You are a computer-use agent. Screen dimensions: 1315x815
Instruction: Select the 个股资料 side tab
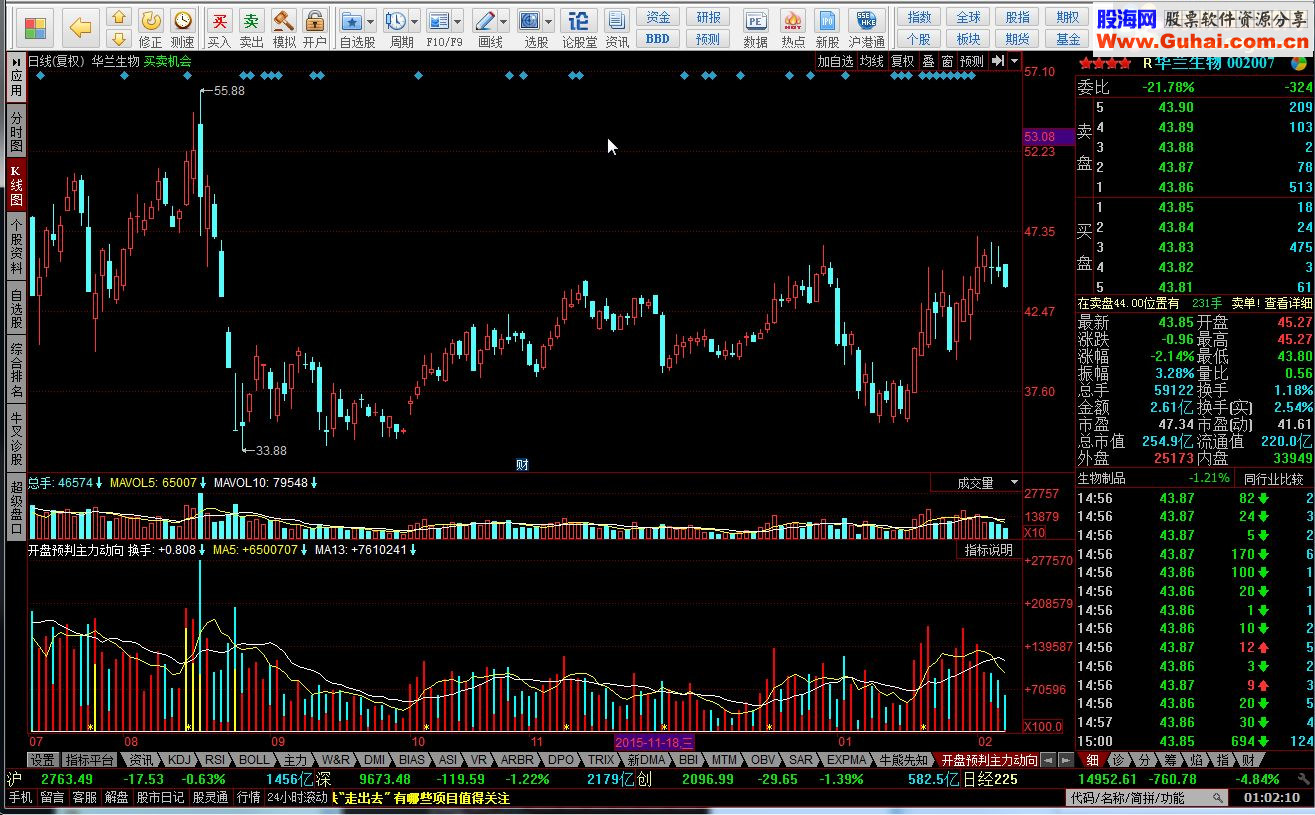[x=16, y=246]
